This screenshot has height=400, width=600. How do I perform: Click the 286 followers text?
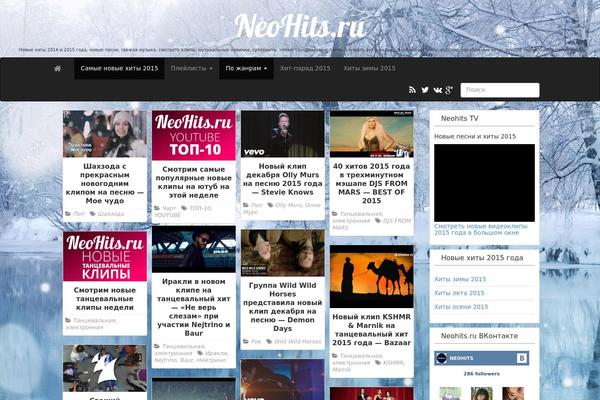pos(481,374)
